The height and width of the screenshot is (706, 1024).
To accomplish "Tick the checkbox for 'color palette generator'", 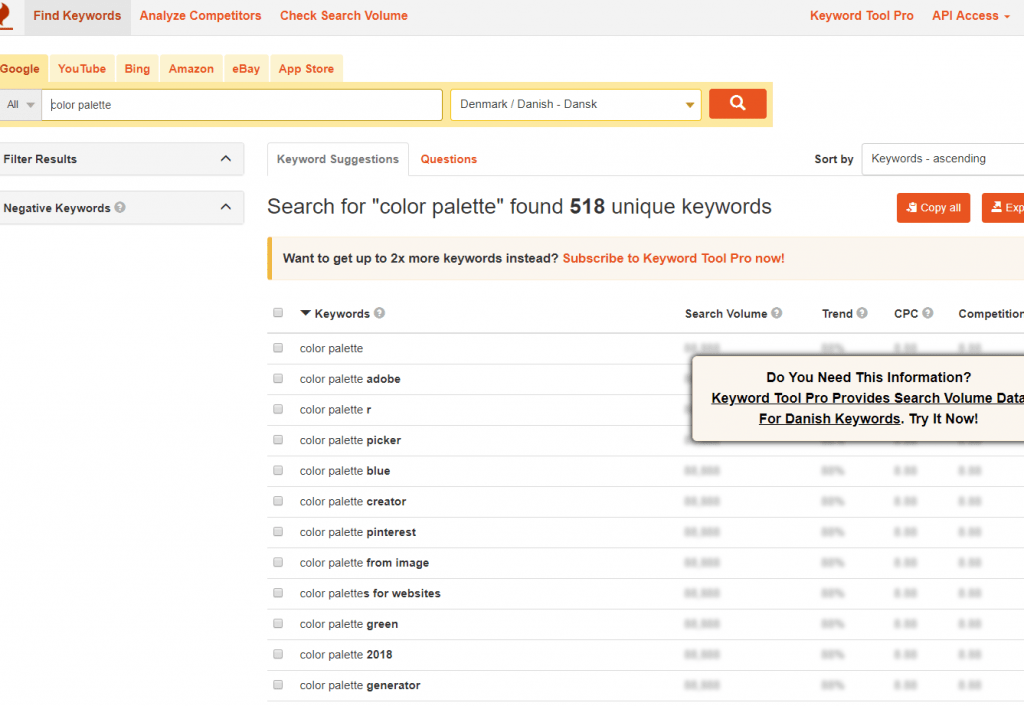I will (x=278, y=685).
